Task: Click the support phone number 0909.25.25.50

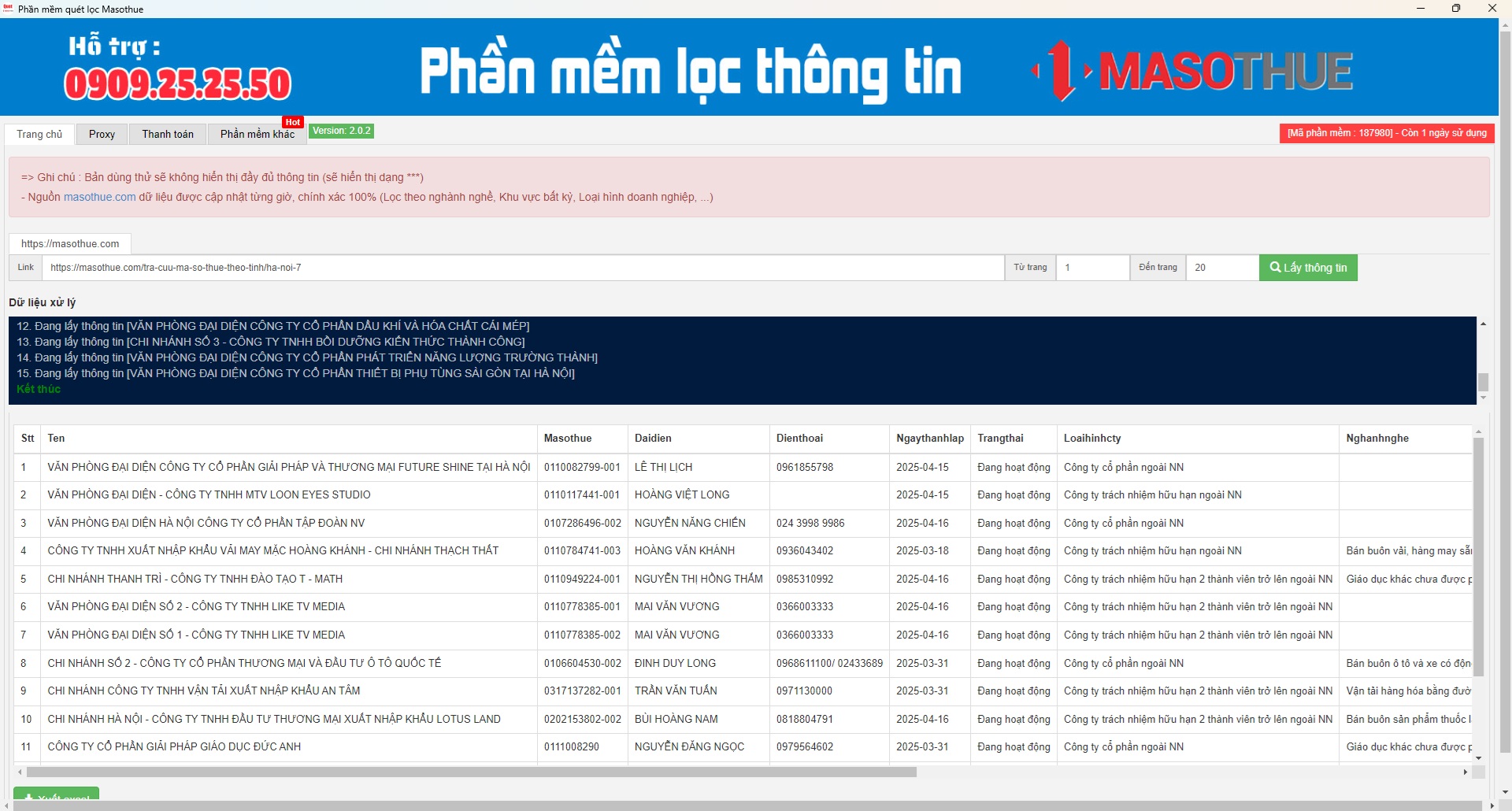Action: click(178, 84)
